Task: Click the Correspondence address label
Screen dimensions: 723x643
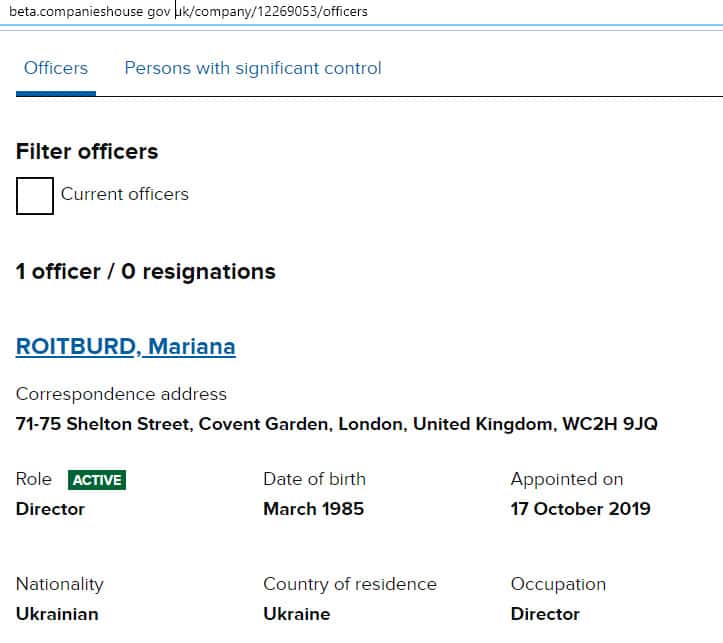Action: click(121, 394)
